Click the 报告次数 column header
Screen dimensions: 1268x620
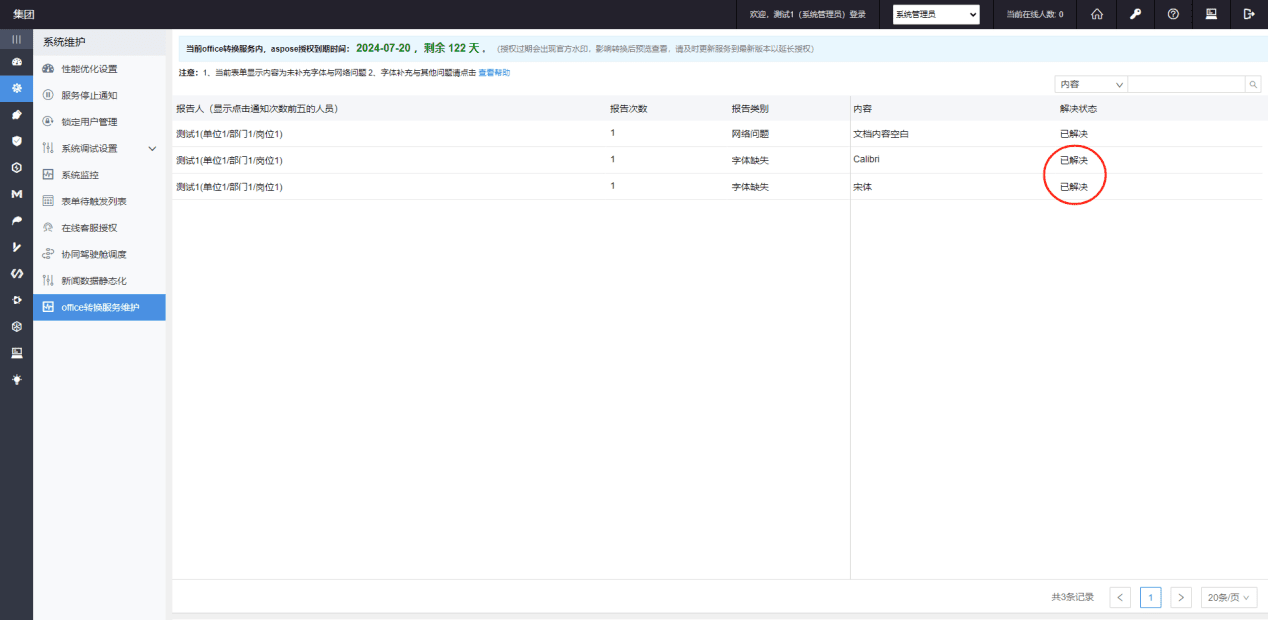point(629,108)
